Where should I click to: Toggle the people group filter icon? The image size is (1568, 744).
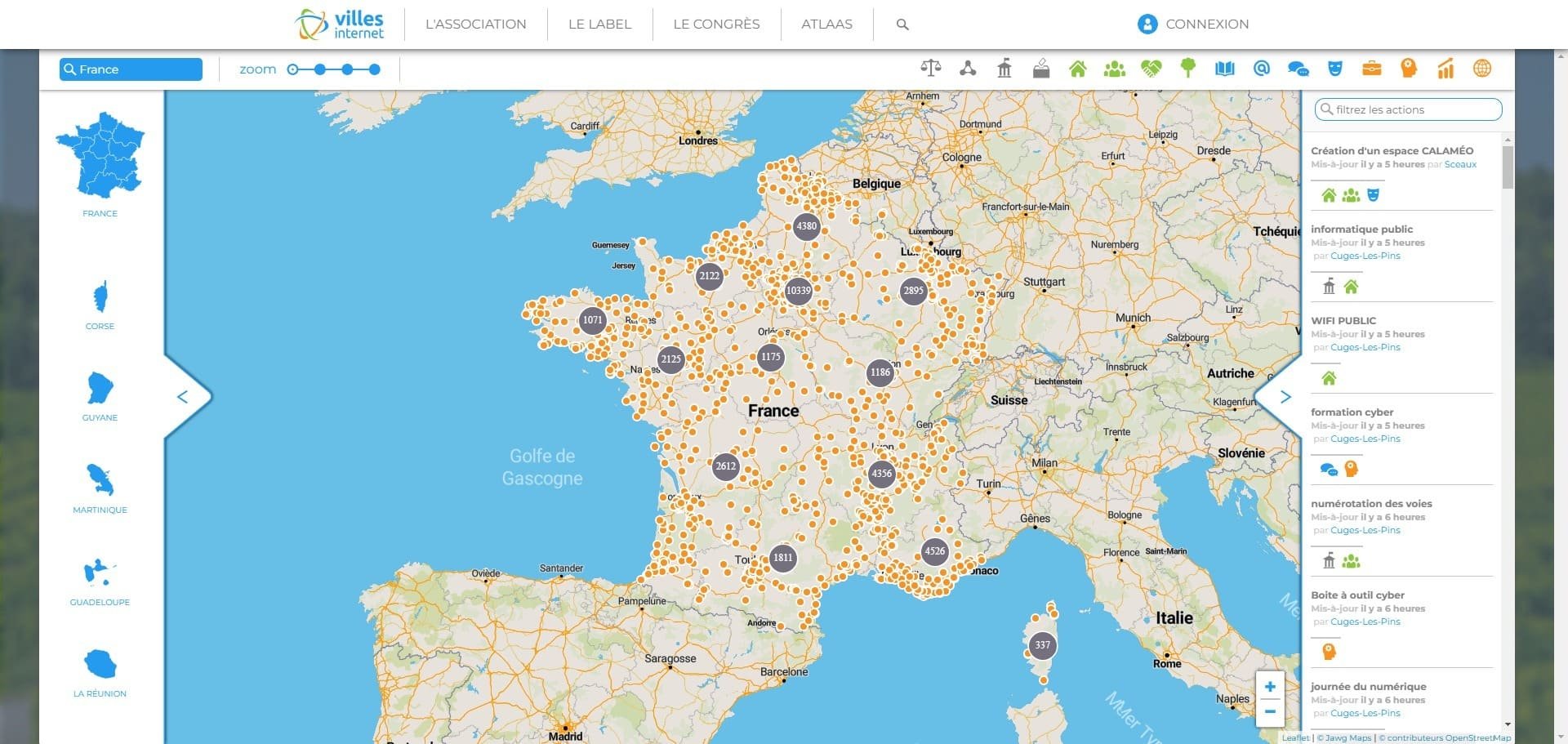1115,69
